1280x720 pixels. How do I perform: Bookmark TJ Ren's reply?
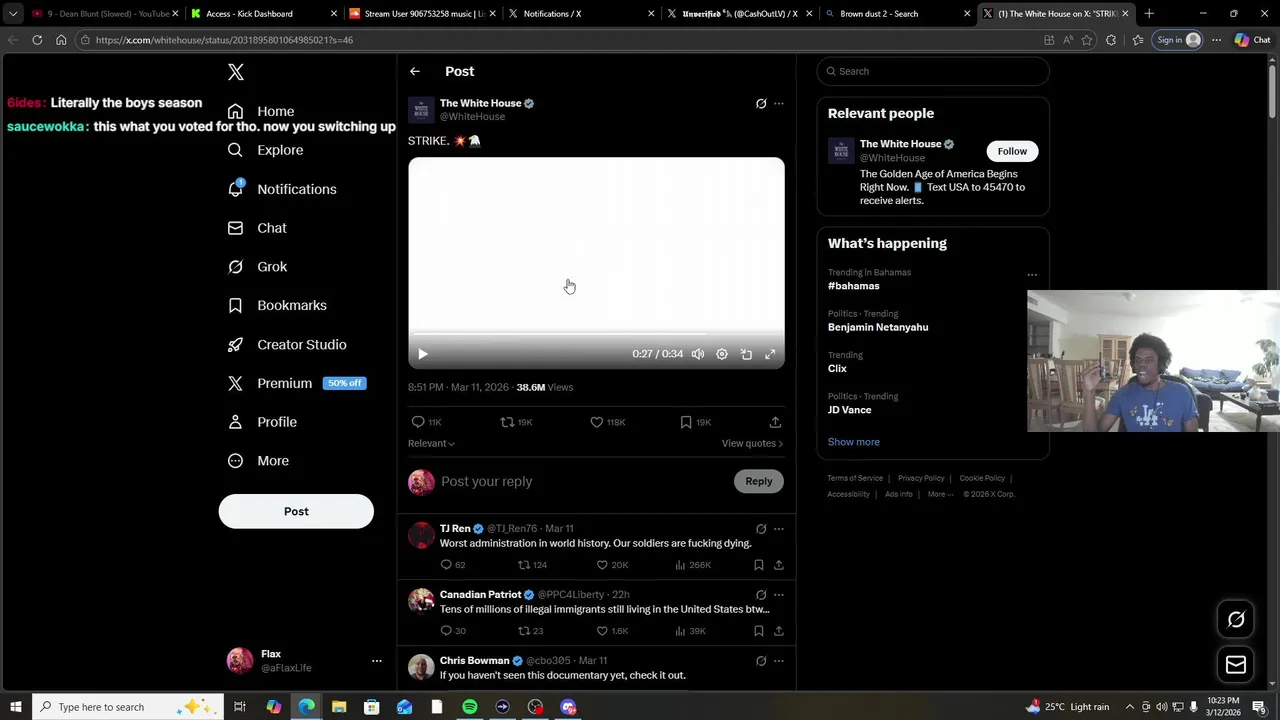759,565
